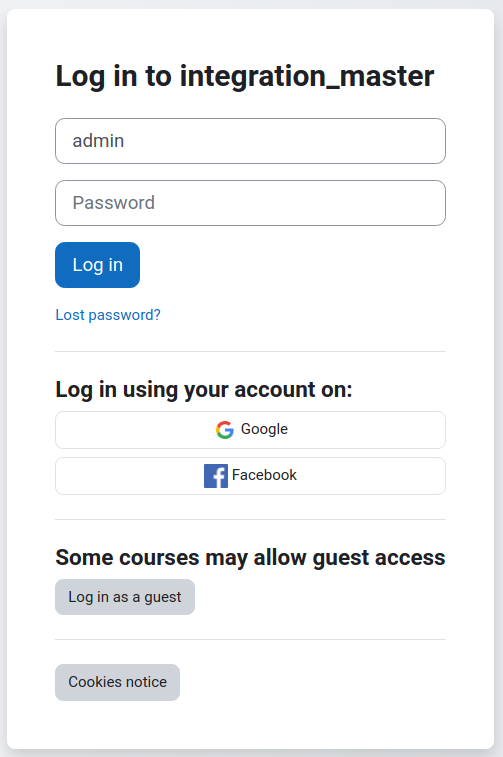The width and height of the screenshot is (503, 757).
Task: Click the "Some courses may allow guest access" heading
Action: coord(250,558)
